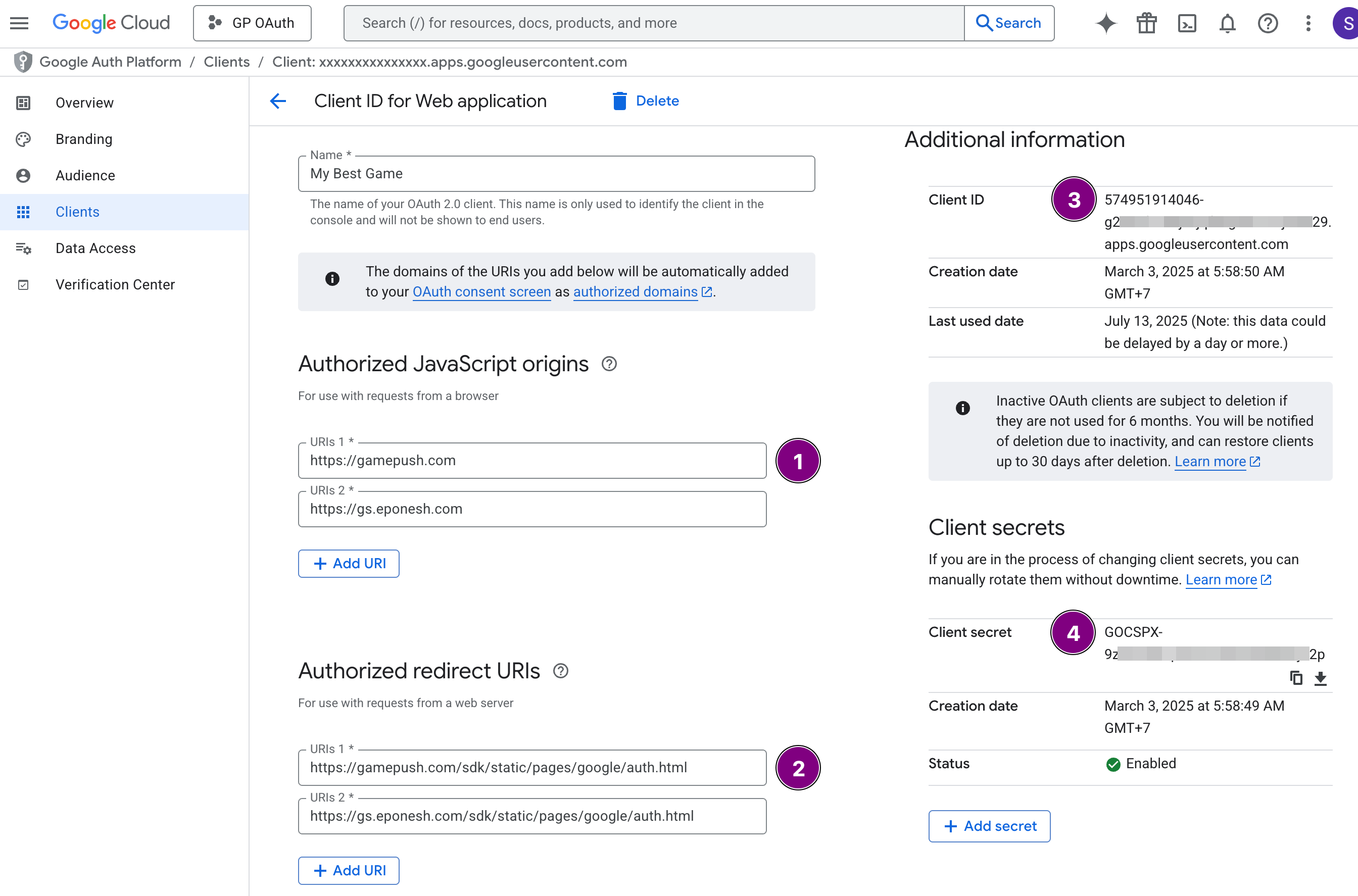Click the Verification Center checkbox icon
The width and height of the screenshot is (1358, 896).
(23, 284)
